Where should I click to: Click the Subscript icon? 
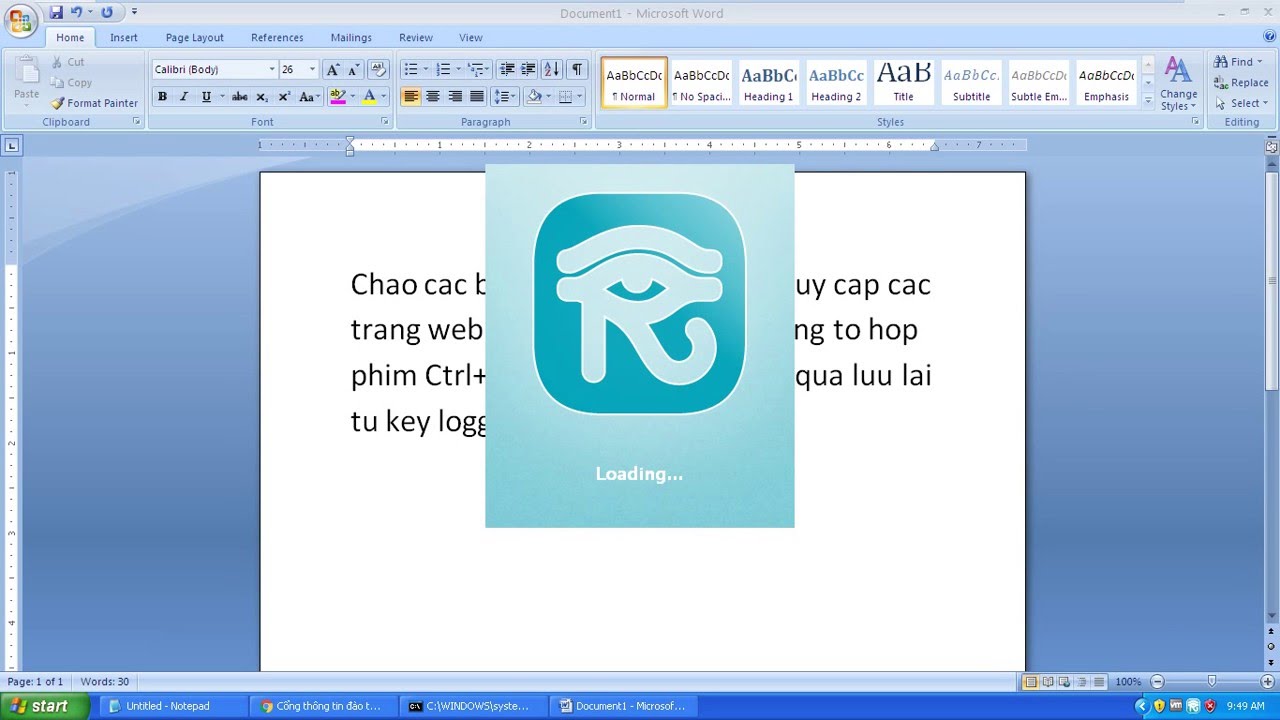[262, 97]
